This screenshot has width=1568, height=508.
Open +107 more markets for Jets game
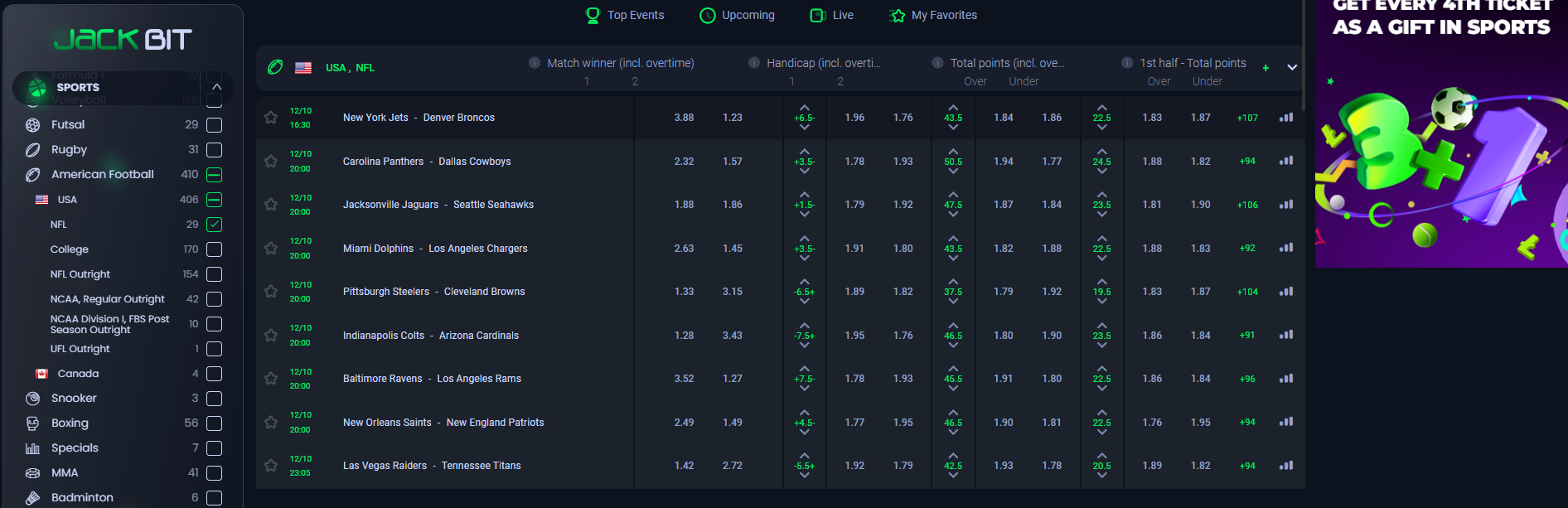tap(1247, 118)
